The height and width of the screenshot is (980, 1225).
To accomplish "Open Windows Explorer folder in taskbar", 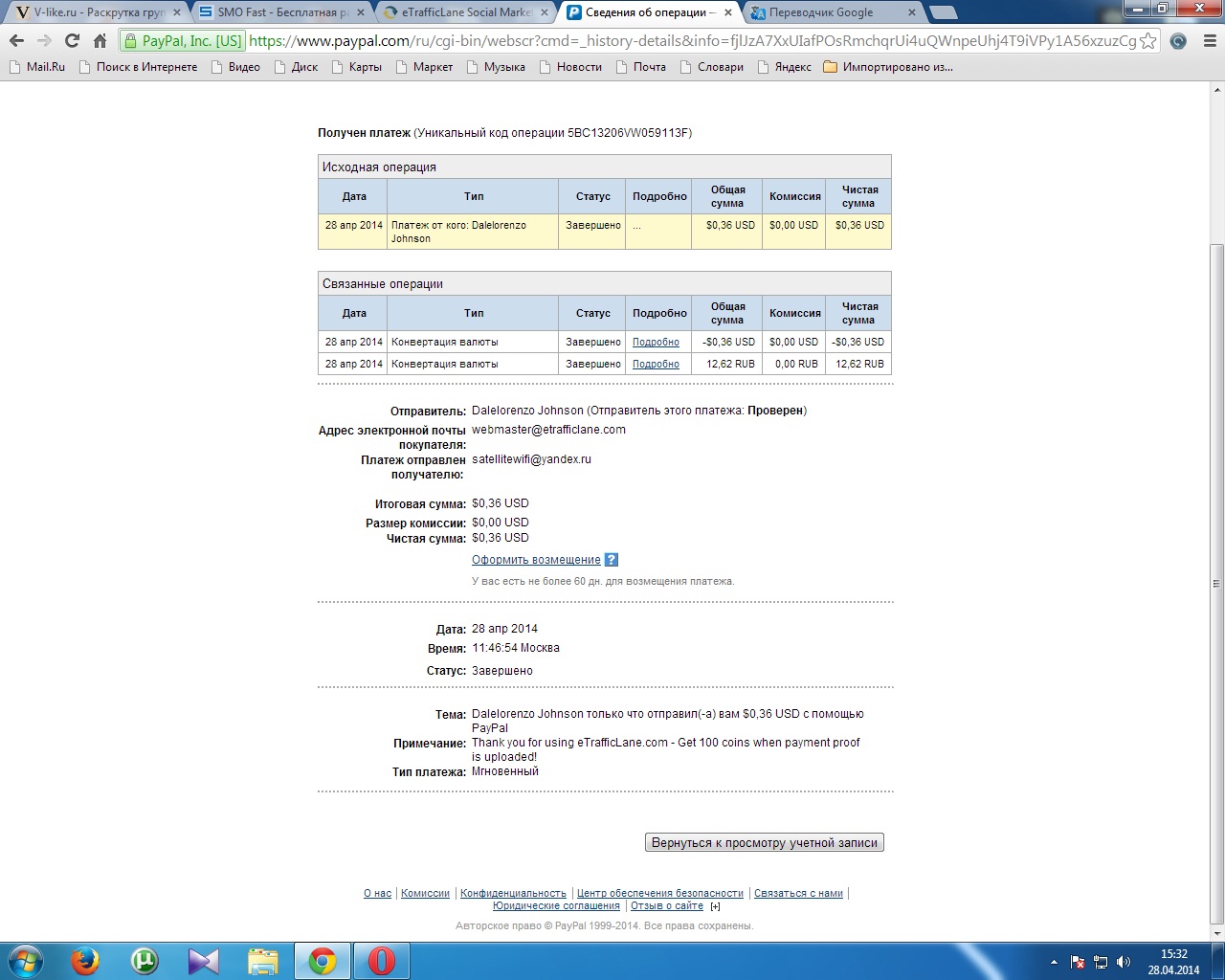I will (x=263, y=960).
